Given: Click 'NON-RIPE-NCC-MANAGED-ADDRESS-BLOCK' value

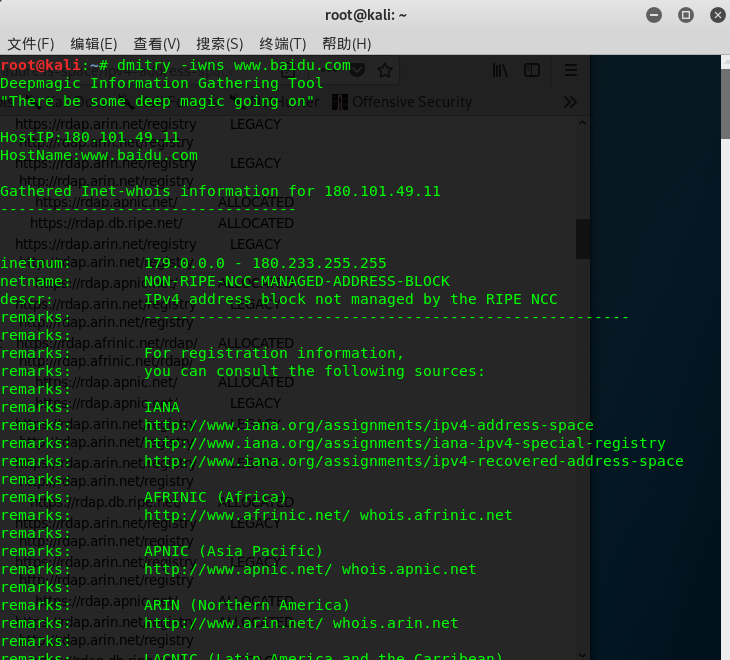Looking at the screenshot, I should pos(297,281).
